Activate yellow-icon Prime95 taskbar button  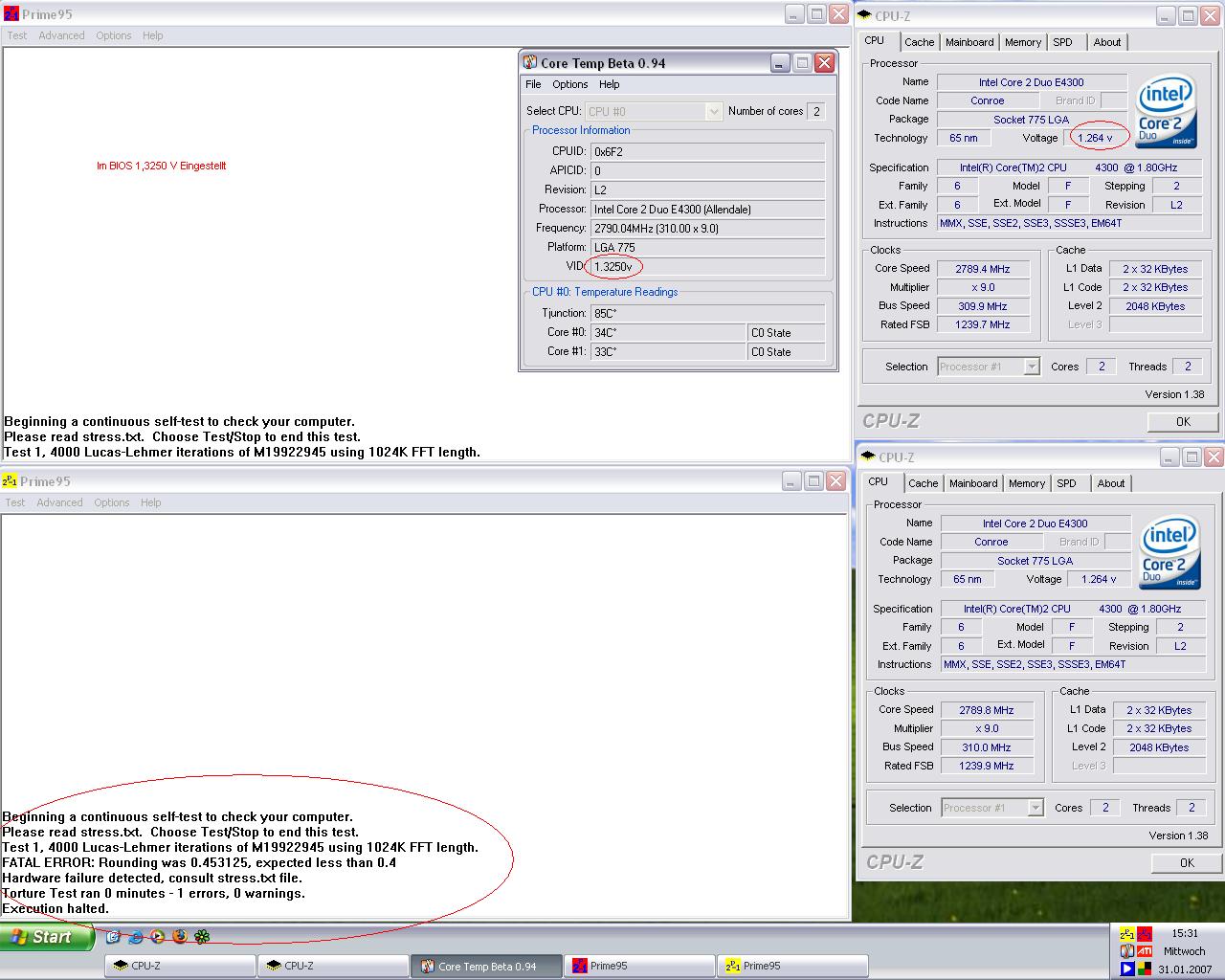[792, 966]
